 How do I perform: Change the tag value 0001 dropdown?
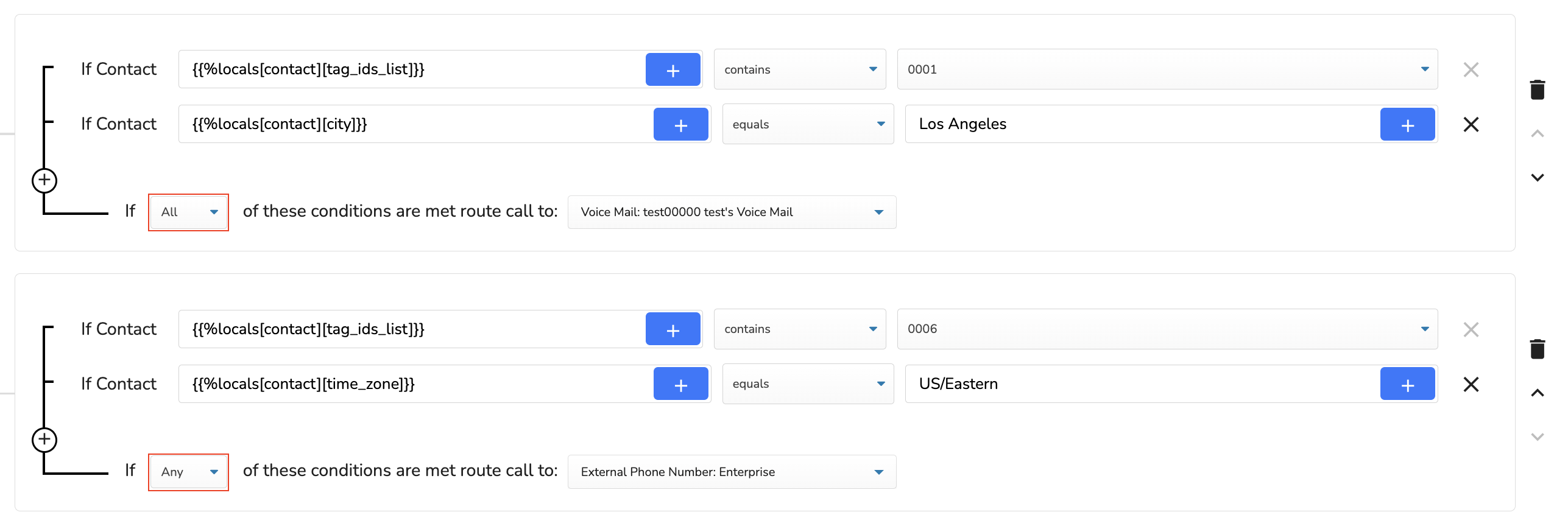(x=1167, y=69)
